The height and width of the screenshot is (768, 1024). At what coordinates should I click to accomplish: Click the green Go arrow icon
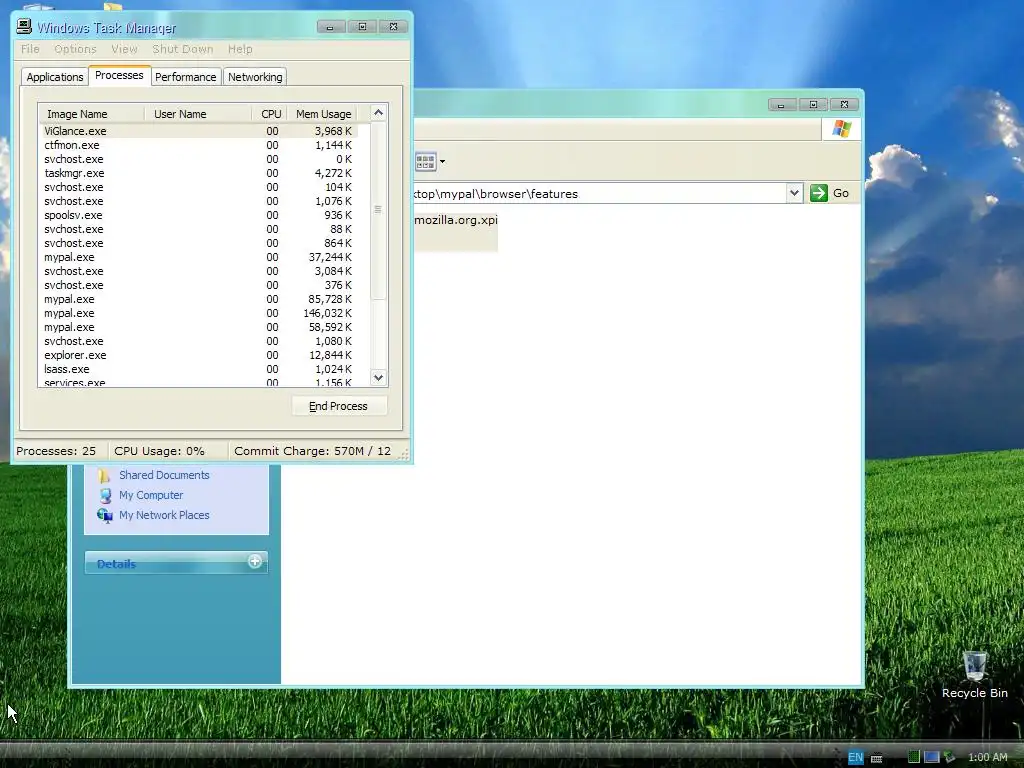pyautogui.click(x=818, y=193)
